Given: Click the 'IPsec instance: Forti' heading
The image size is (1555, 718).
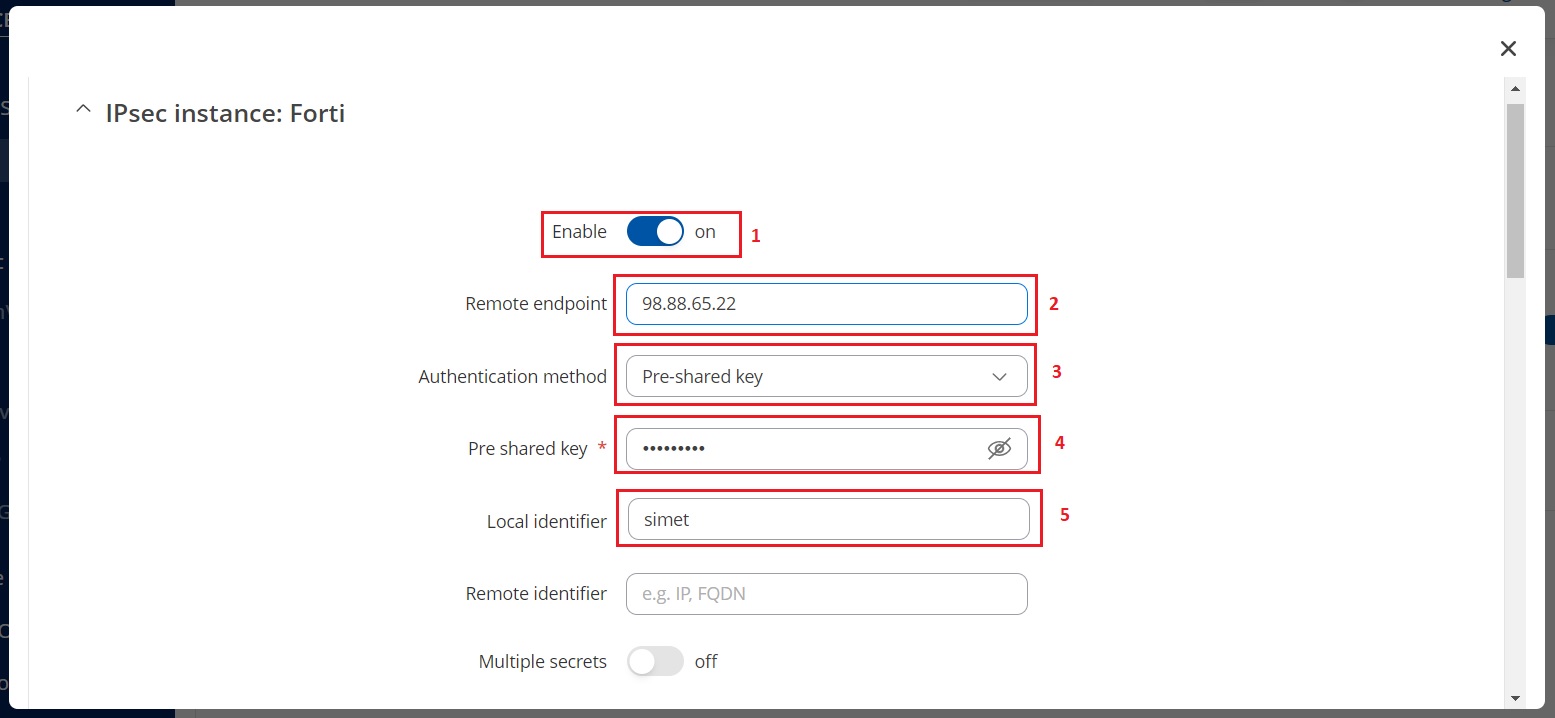Looking at the screenshot, I should (225, 113).
